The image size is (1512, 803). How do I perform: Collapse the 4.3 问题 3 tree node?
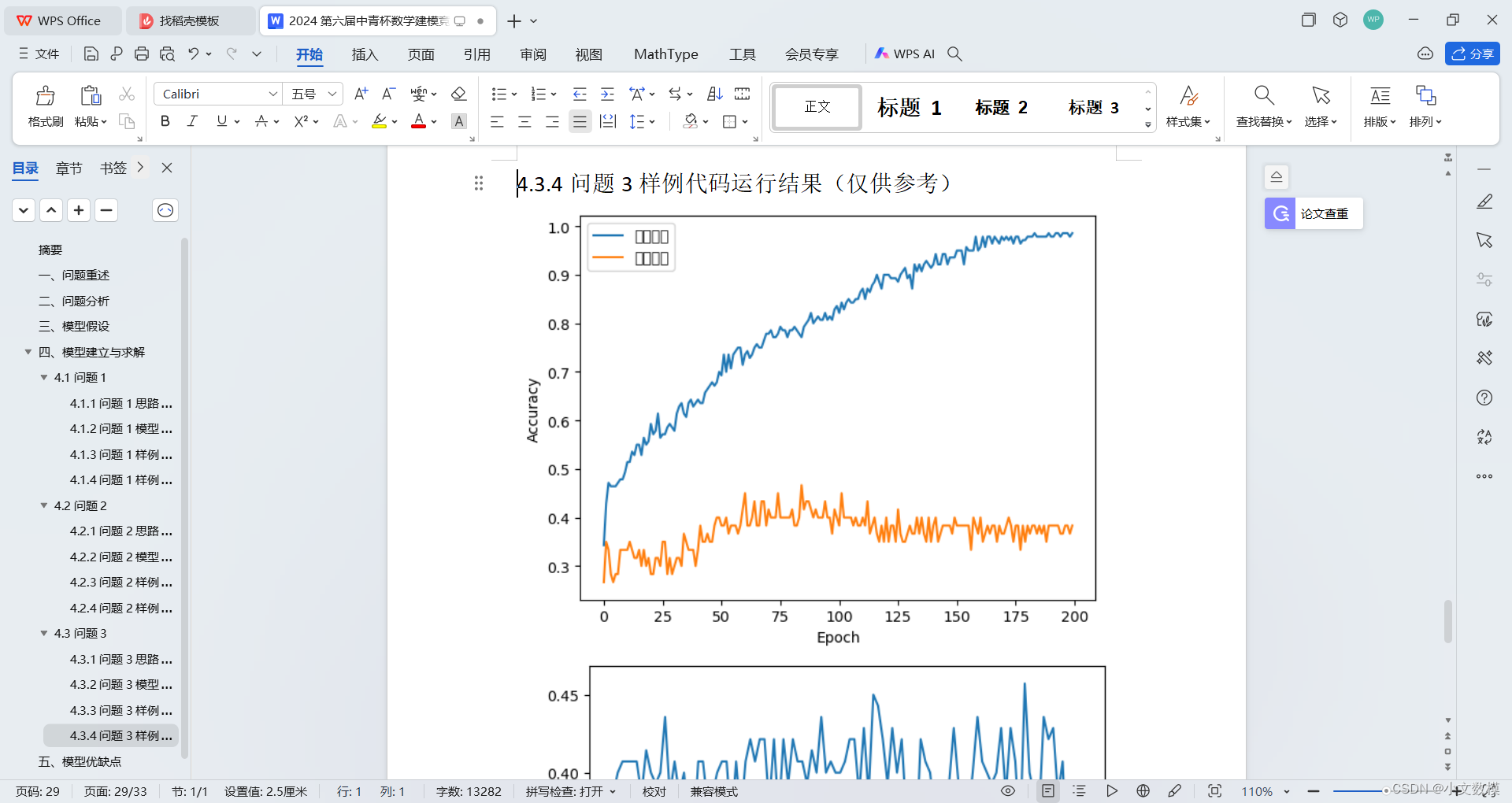[x=44, y=634]
